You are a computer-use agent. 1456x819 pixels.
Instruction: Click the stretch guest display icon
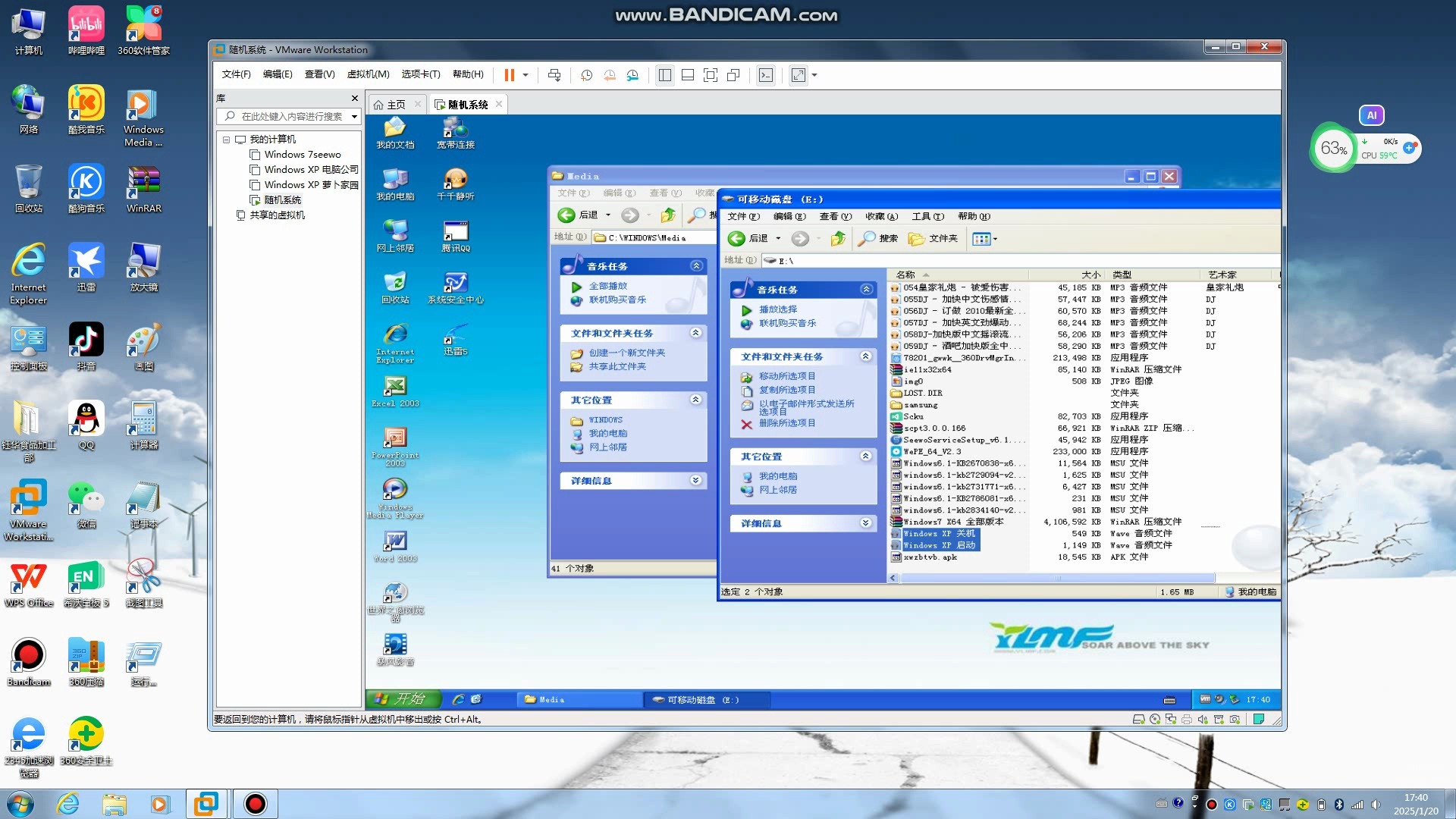798,75
